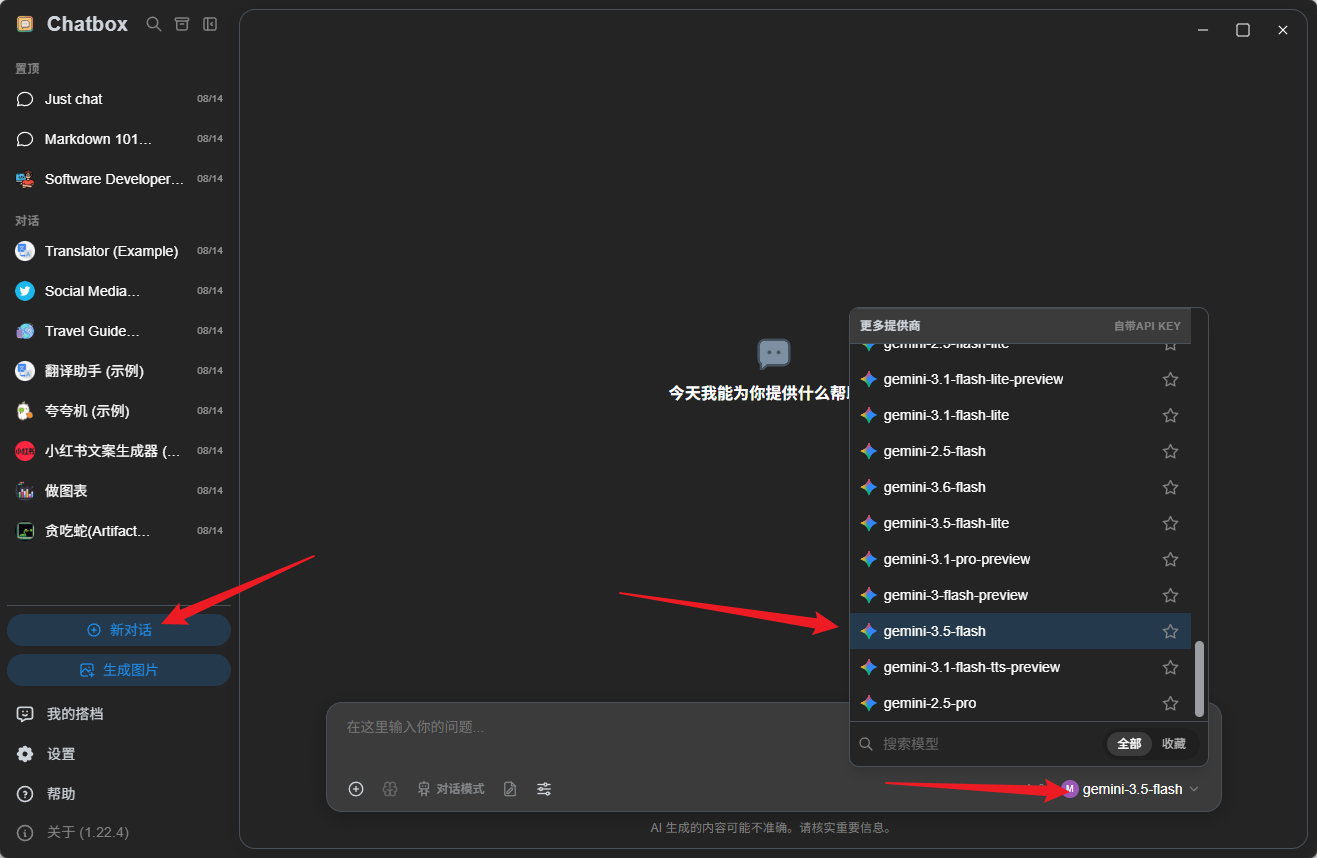Screen dimensions: 1317x858
Task: Click the brain icon in the input toolbar
Action: (x=390, y=789)
